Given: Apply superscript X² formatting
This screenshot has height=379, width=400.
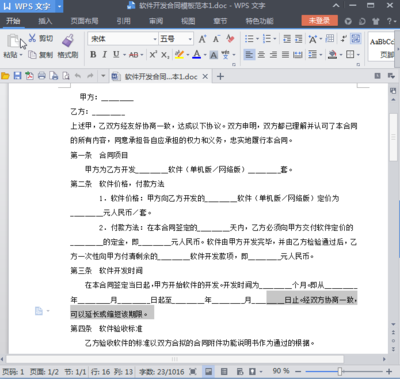Looking at the screenshot, I should [x=153, y=54].
